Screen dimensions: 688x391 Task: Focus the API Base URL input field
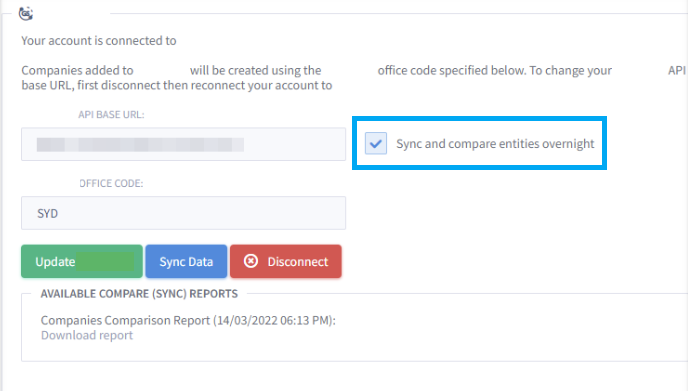pos(183,144)
